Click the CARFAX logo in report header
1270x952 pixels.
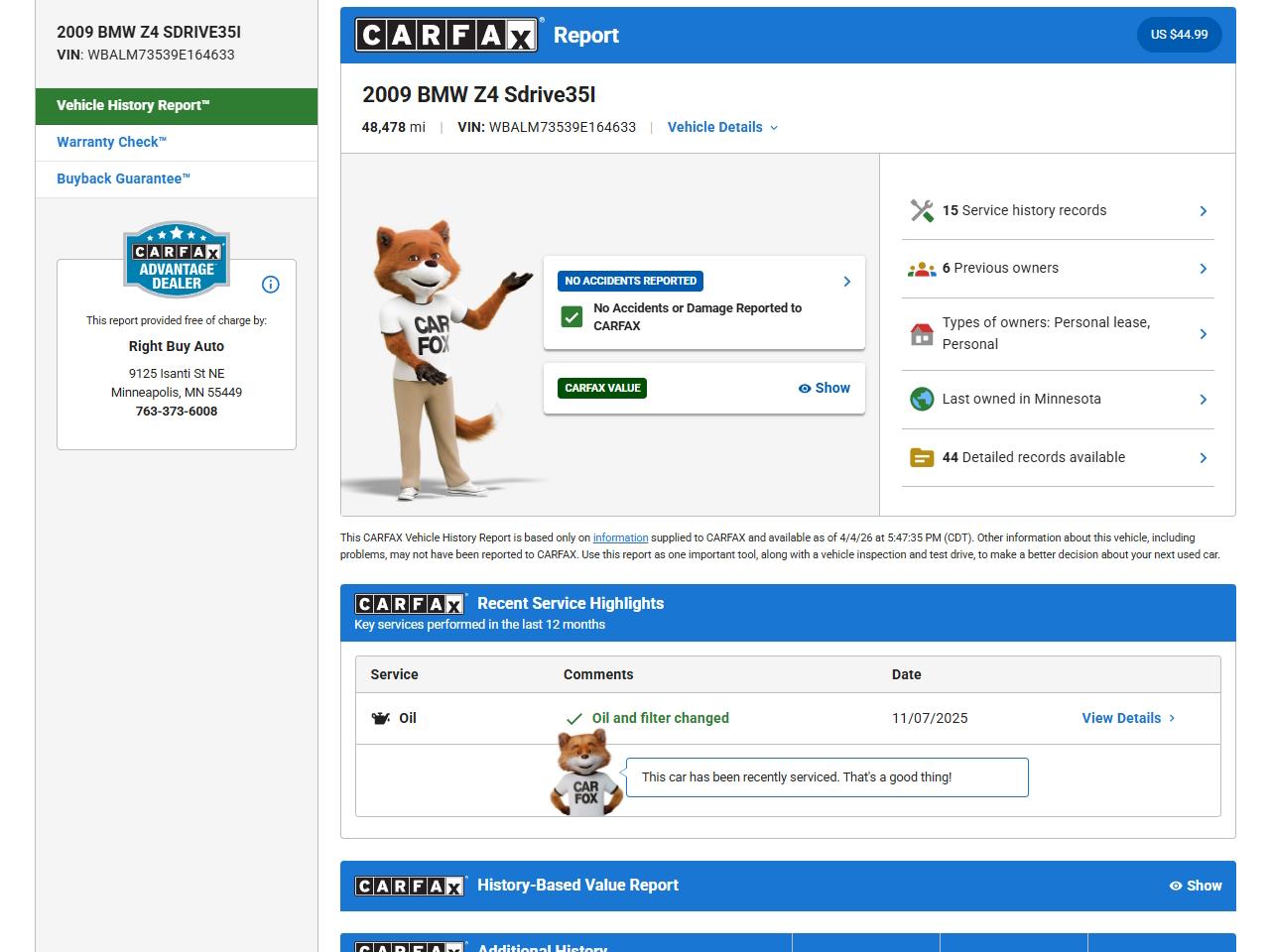[x=446, y=35]
